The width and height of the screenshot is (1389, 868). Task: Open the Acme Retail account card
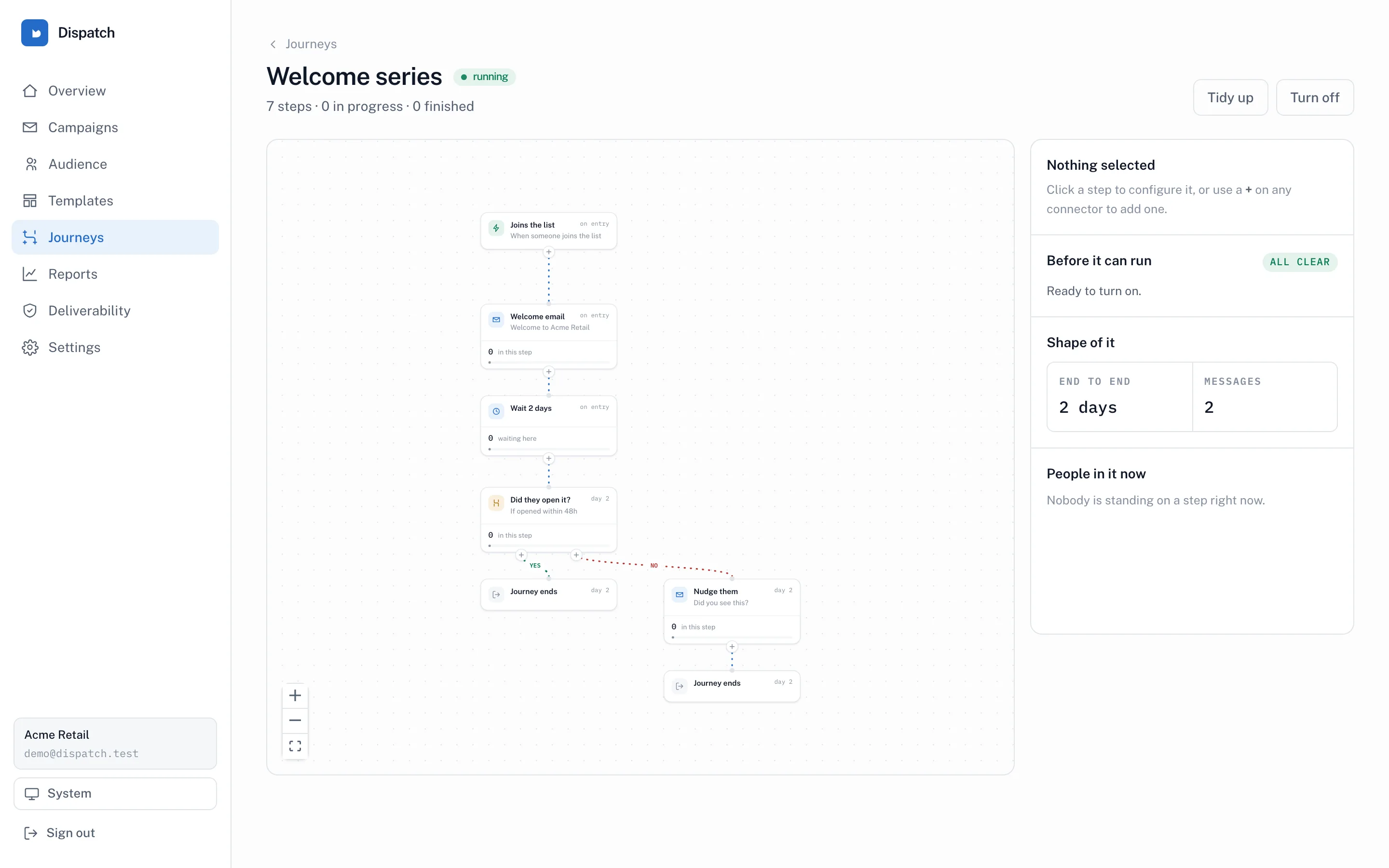pos(115,744)
